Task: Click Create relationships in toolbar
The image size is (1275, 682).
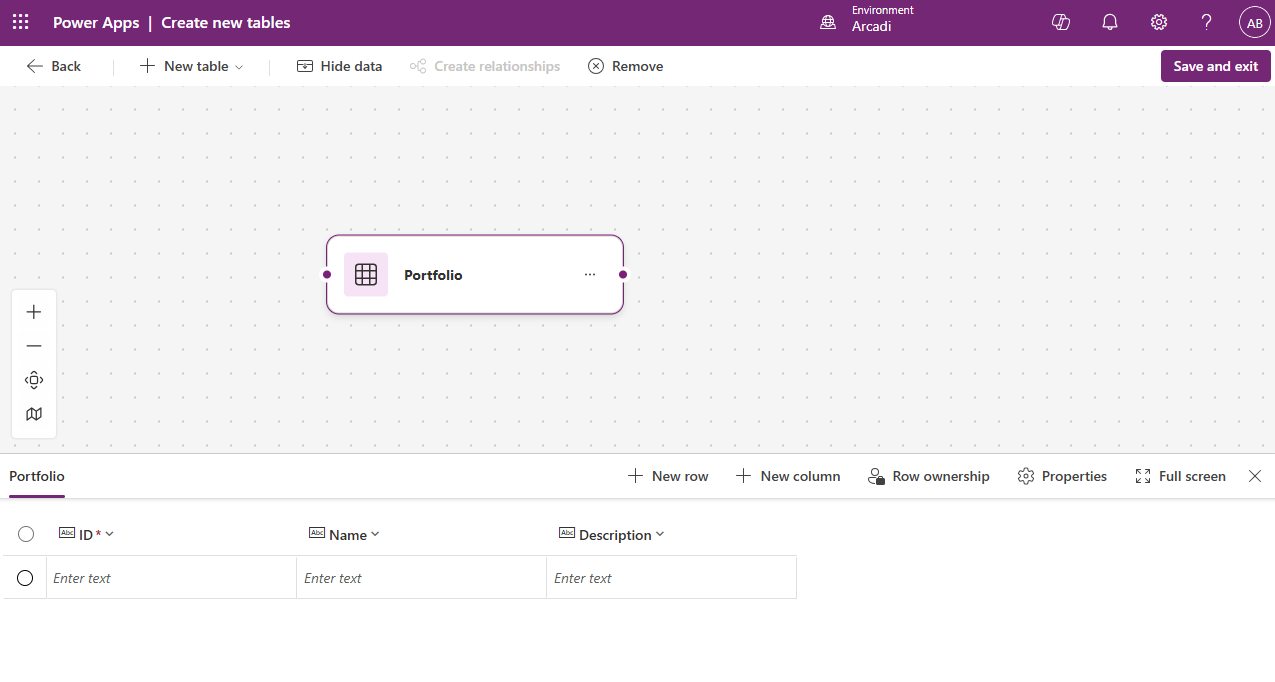Action: click(x=485, y=66)
